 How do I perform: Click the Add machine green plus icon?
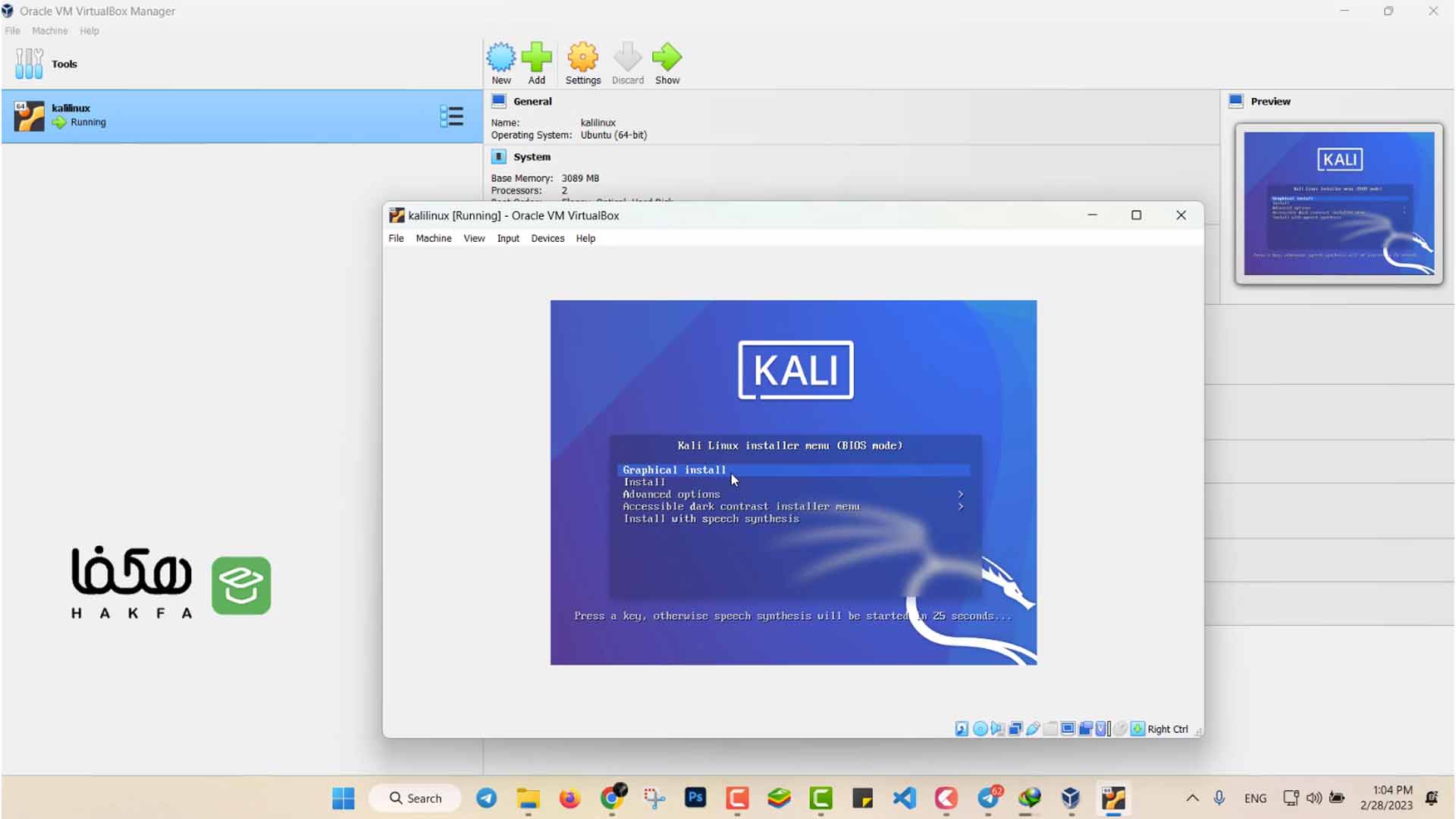(537, 57)
